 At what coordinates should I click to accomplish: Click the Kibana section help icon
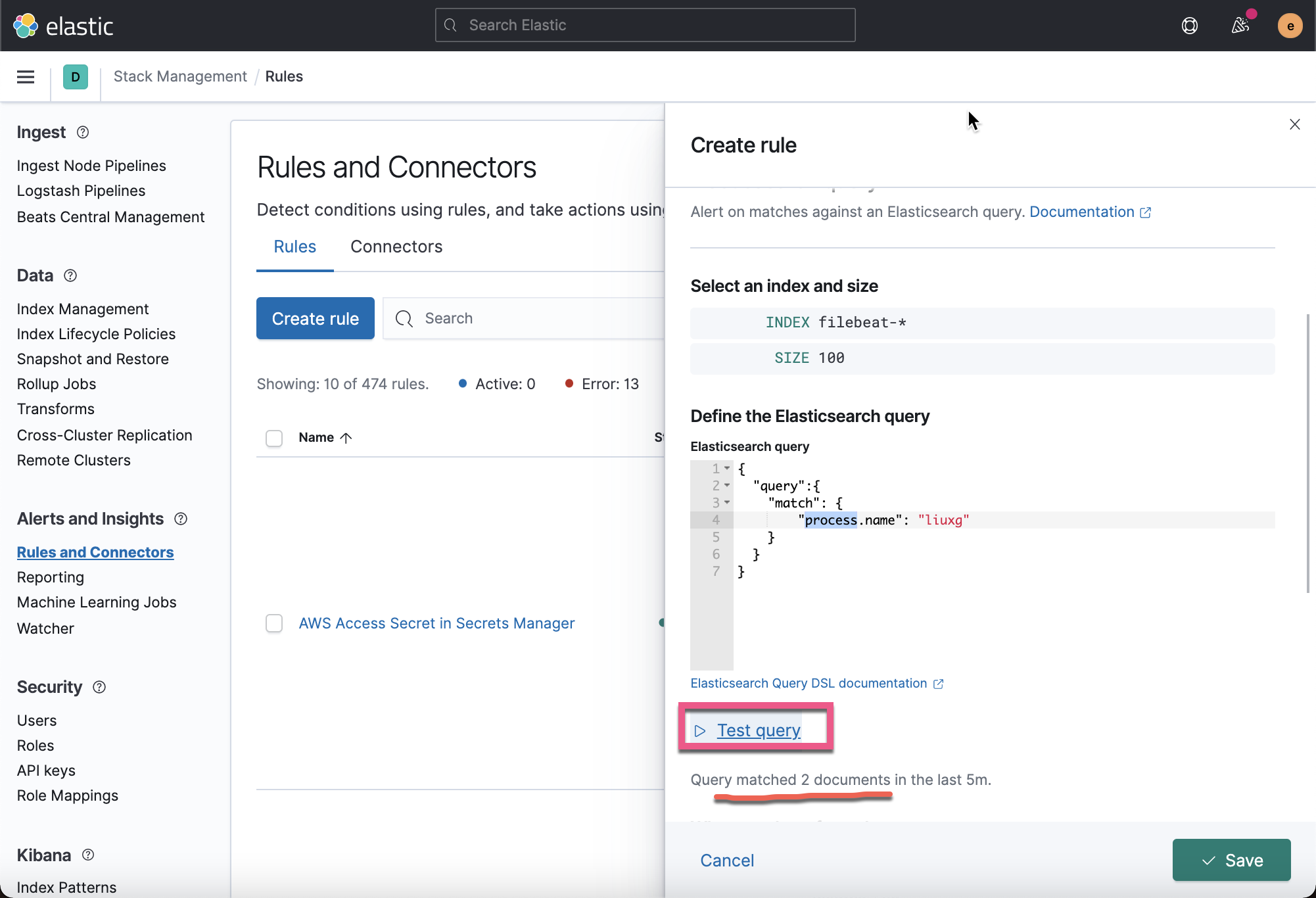pos(88,855)
